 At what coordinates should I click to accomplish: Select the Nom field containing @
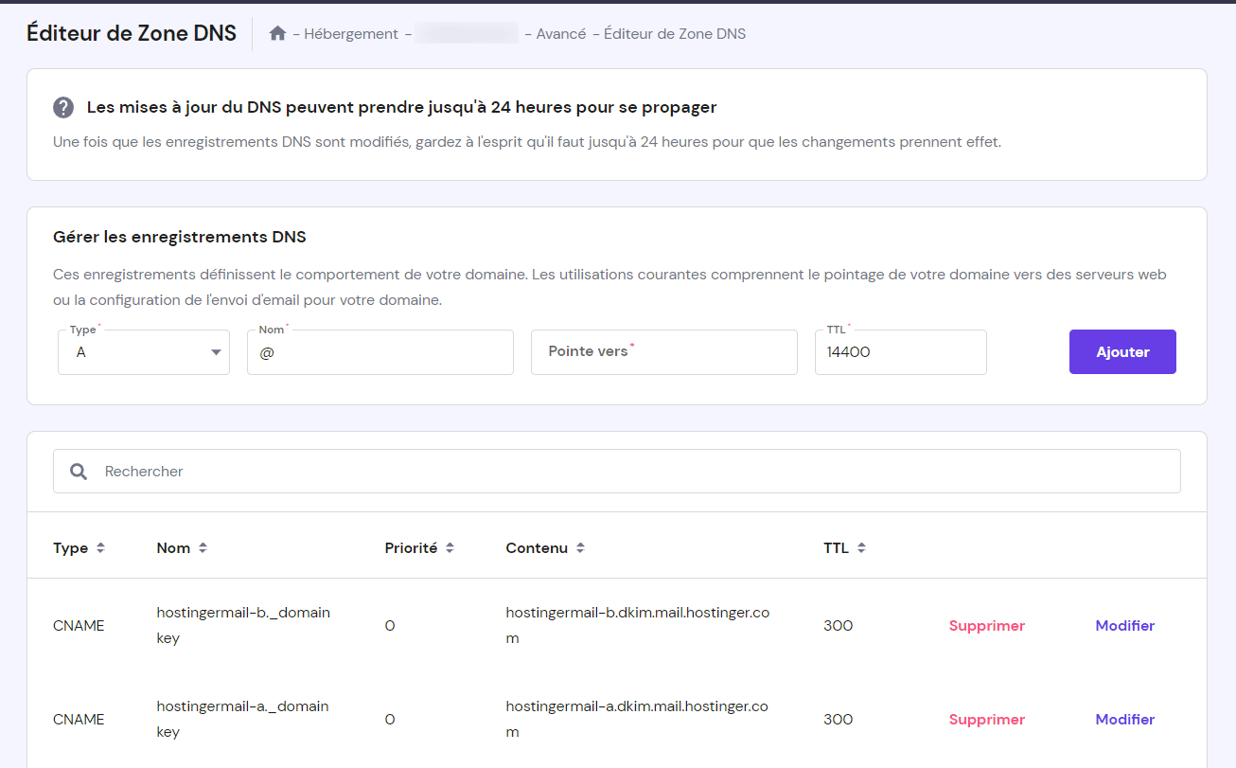pyautogui.click(x=380, y=352)
